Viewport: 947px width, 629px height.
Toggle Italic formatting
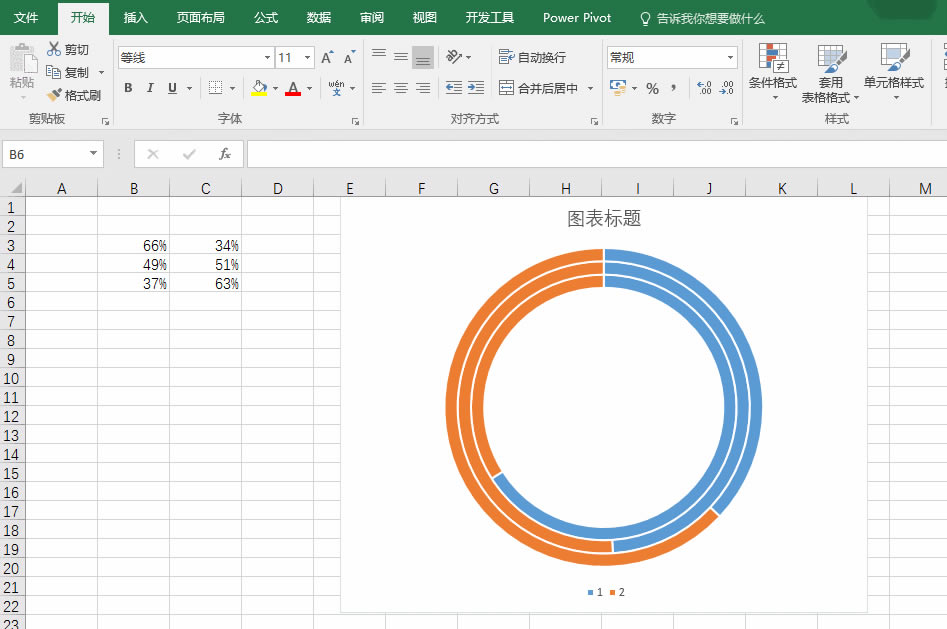coord(150,88)
